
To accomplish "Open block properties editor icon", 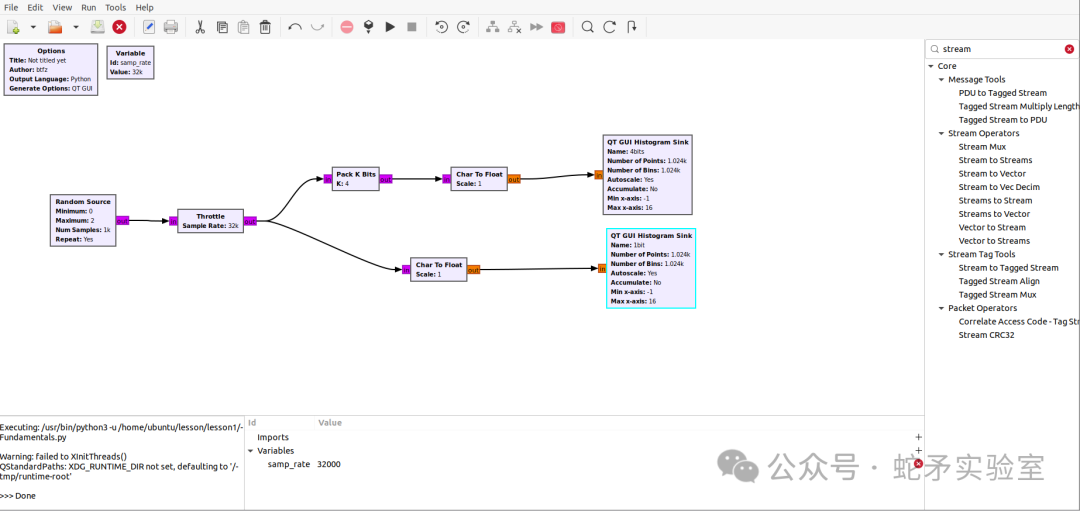I will [149, 27].
